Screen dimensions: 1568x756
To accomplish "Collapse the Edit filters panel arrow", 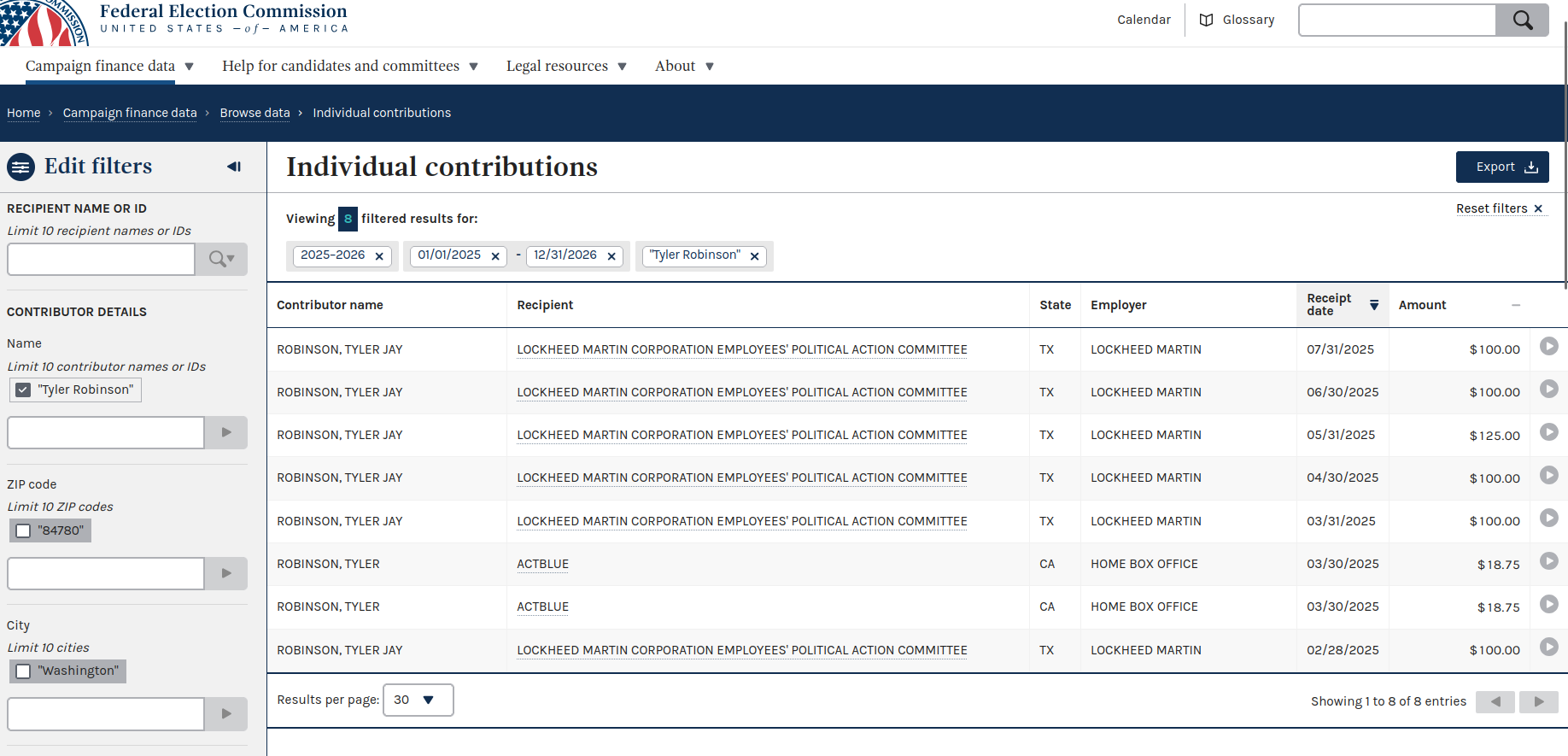I will pyautogui.click(x=234, y=167).
